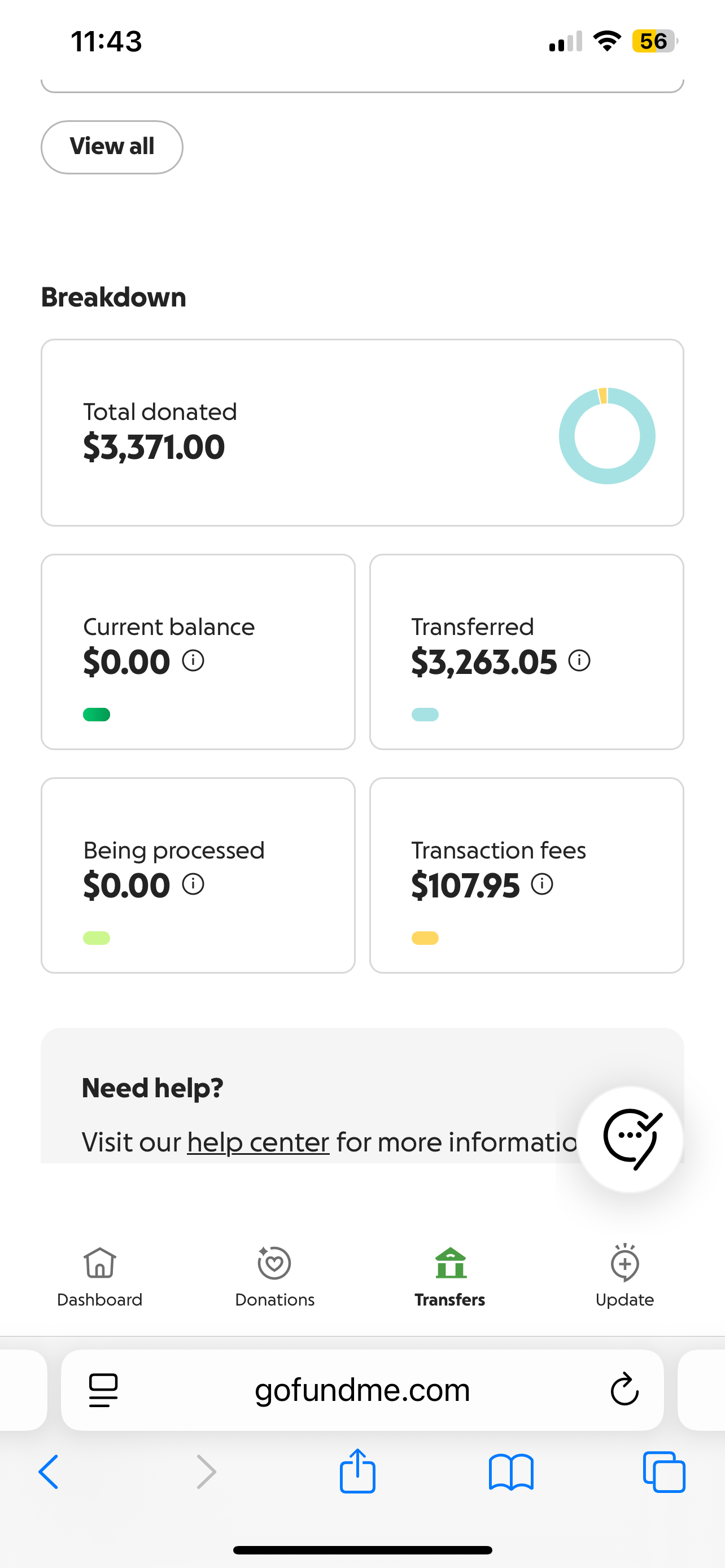Image resolution: width=725 pixels, height=1568 pixels.
Task: Tap the yellow Transaction fees color indicator
Action: (x=425, y=938)
